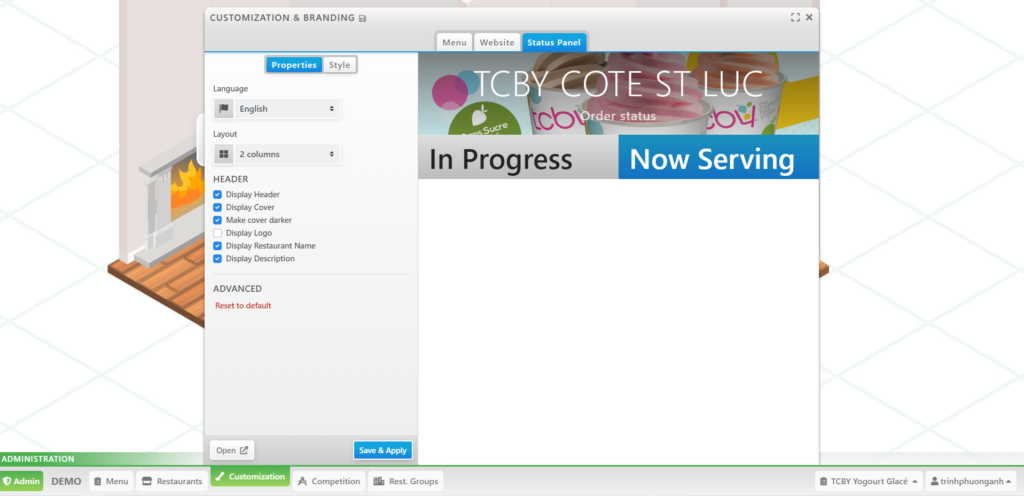Click the grid icon next to Layout
Image resolution: width=1024 pixels, height=496 pixels.
click(224, 154)
